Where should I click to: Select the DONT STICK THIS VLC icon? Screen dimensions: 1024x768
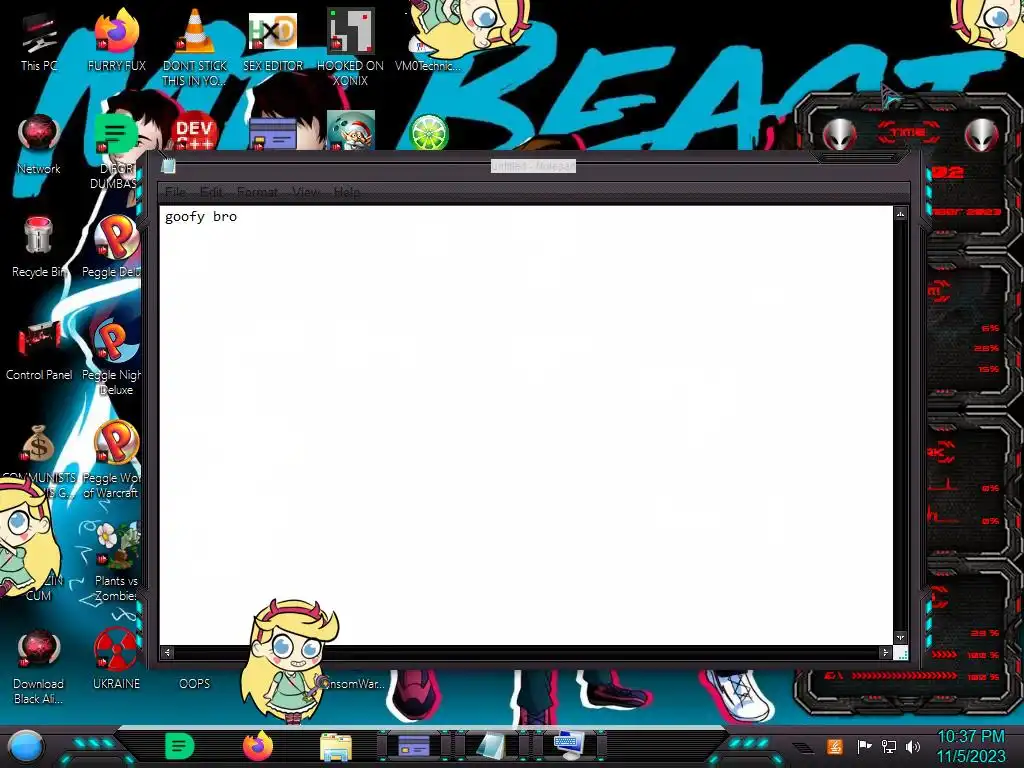pos(195,47)
